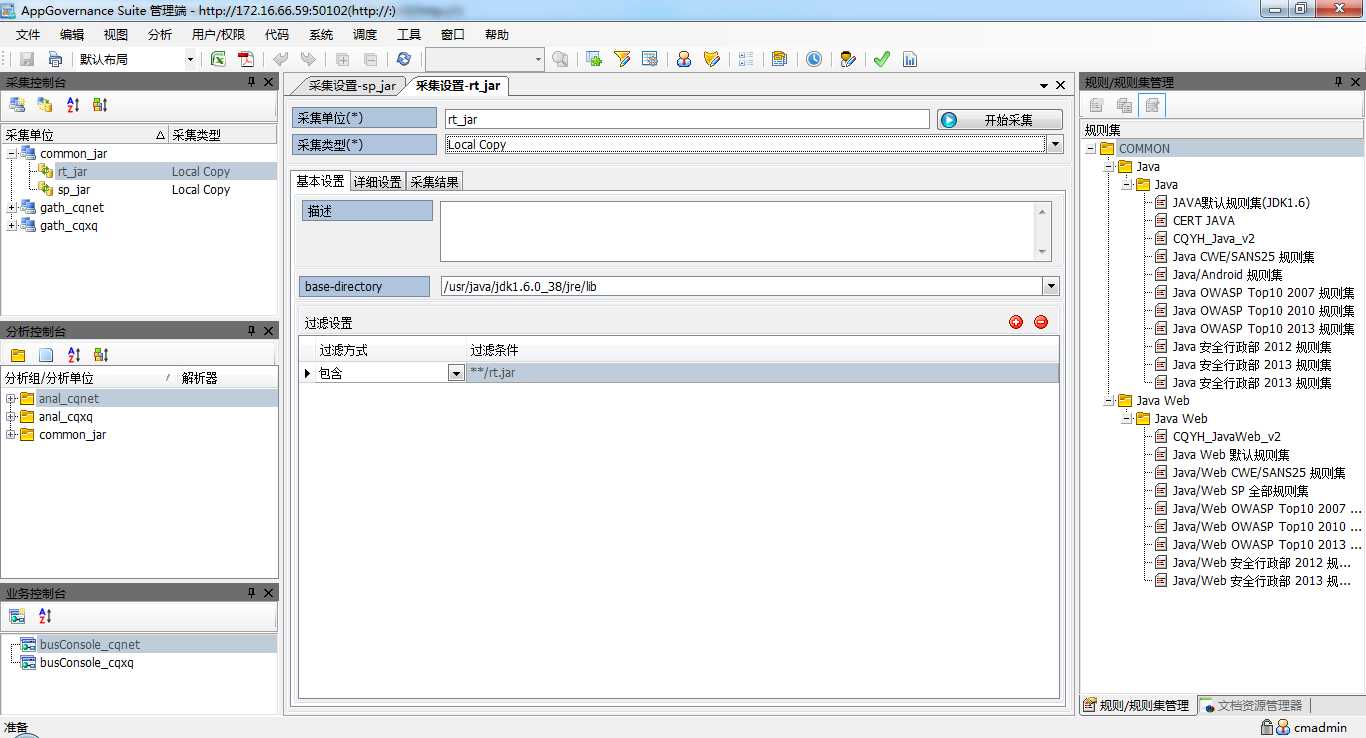Select busConsole_cqxq in 业务控制台

pos(86,663)
